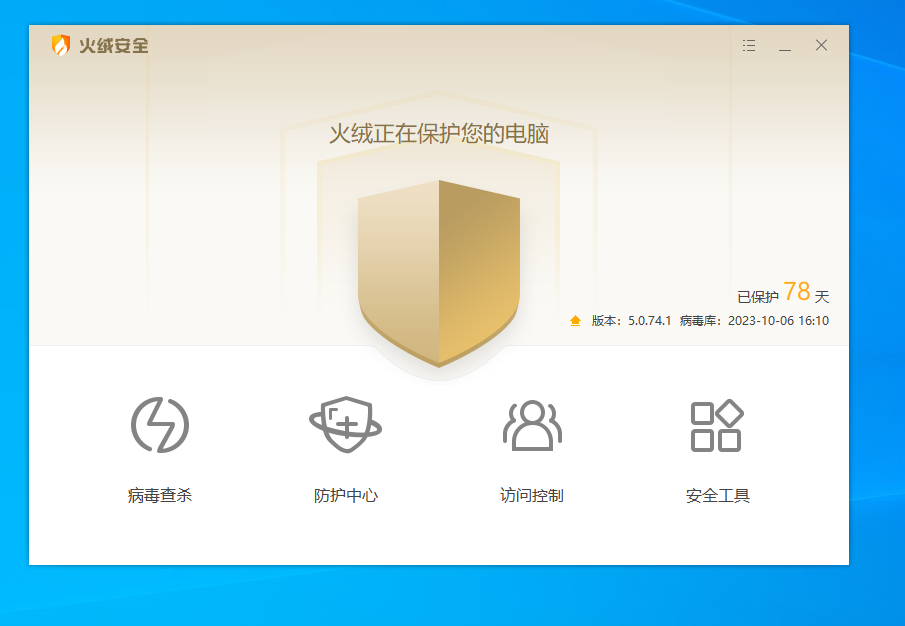The height and width of the screenshot is (626, 905).
Task: Choose the 访问控制 text label
Action: pos(532,495)
